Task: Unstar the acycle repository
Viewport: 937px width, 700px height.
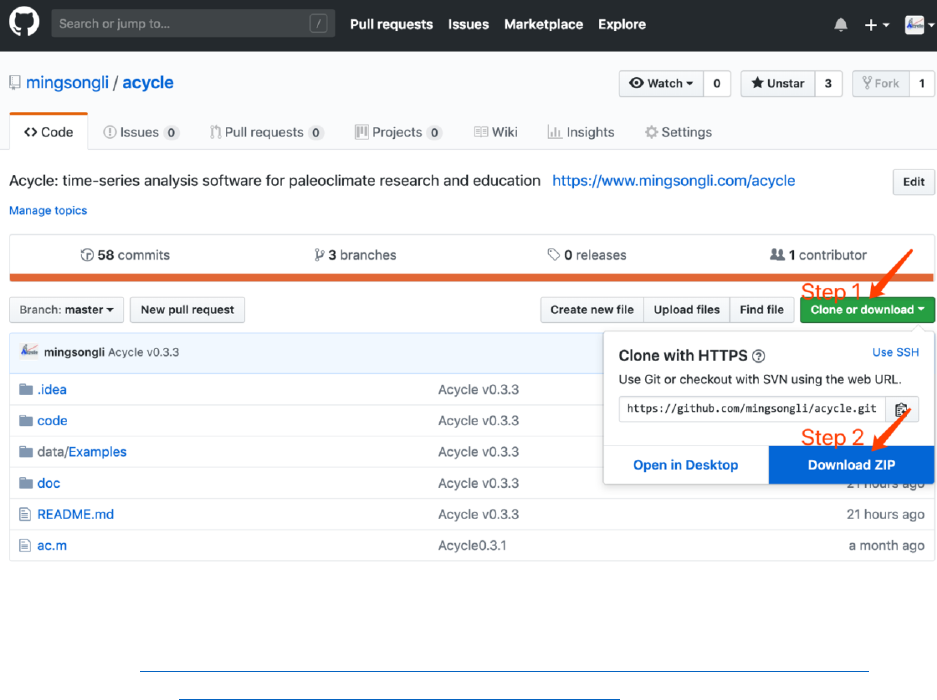Action: pyautogui.click(x=778, y=84)
